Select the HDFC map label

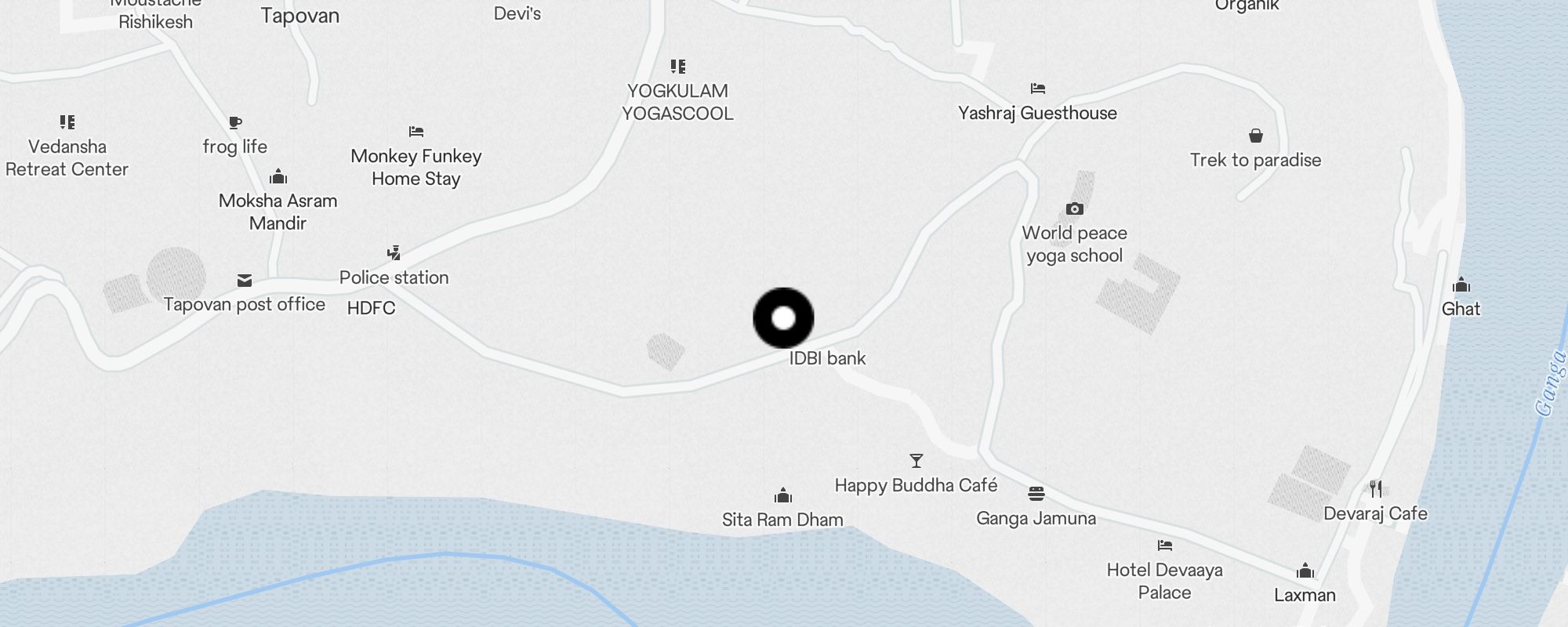[x=372, y=308]
